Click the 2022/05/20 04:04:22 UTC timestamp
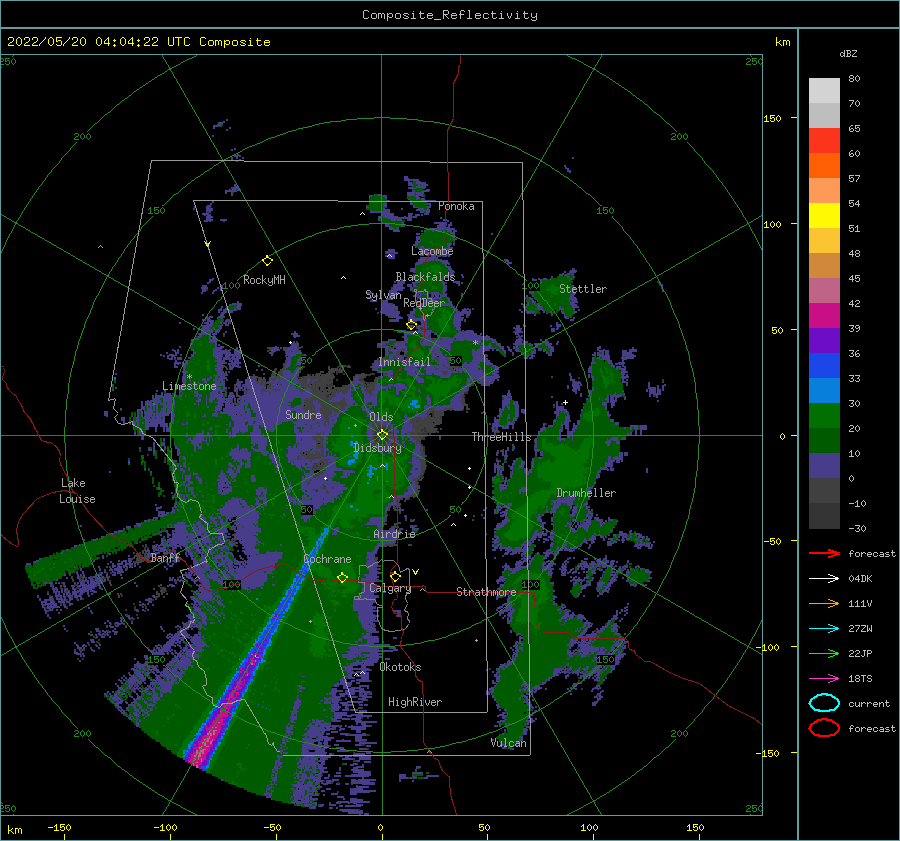The height and width of the screenshot is (841, 900). [x=99, y=42]
